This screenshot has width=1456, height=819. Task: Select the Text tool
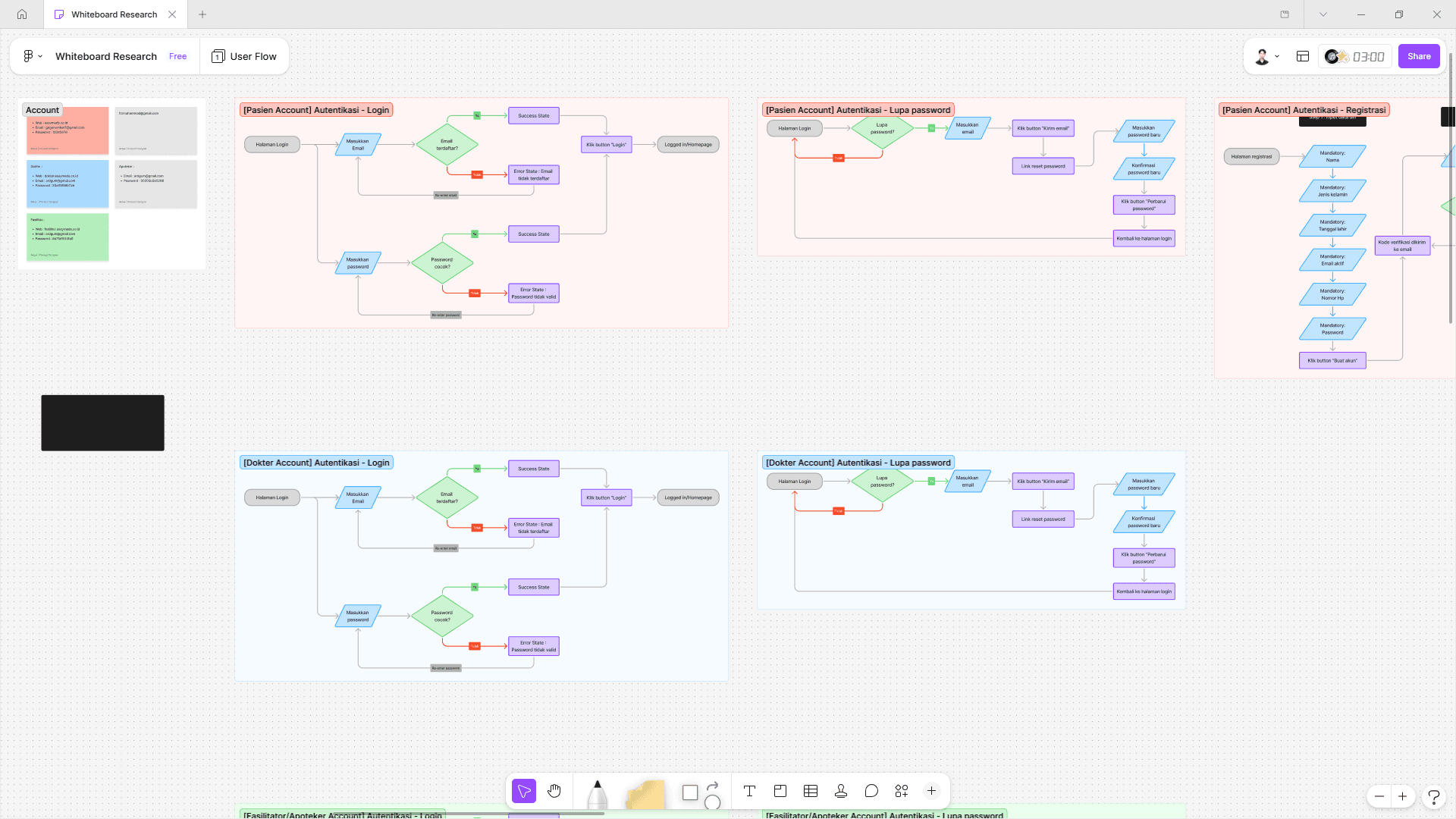[749, 792]
